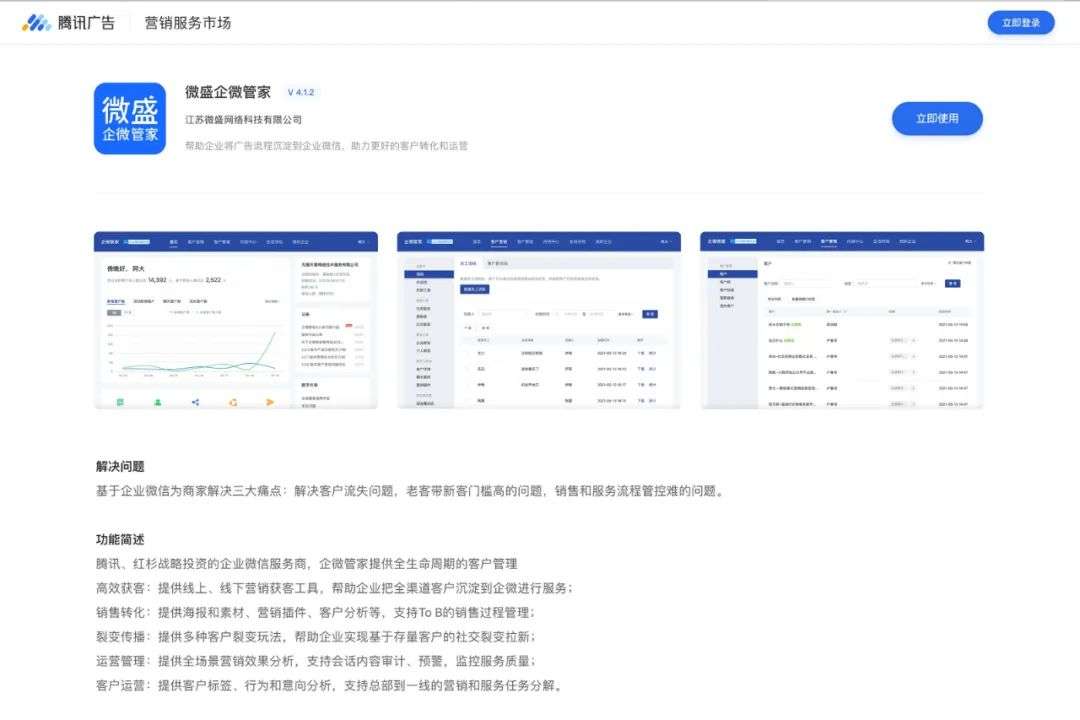1080x720 pixels.
Task: Click the 解决问题 heading
Action: (120, 466)
